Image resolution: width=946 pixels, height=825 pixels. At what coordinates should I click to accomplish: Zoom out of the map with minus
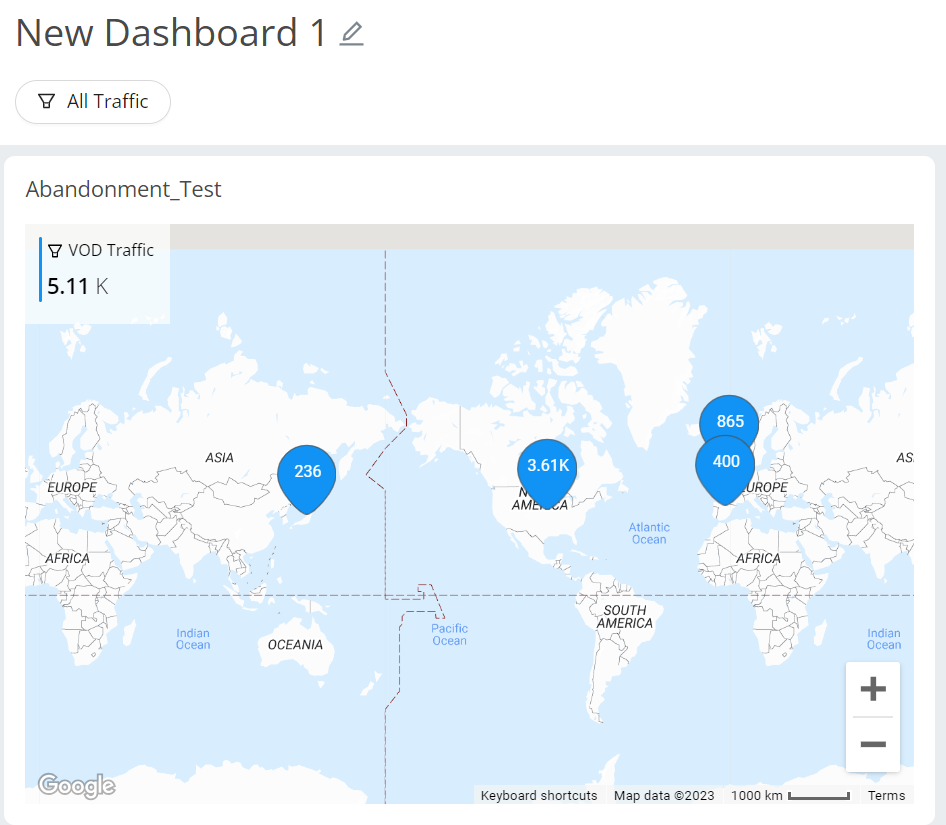pos(873,745)
